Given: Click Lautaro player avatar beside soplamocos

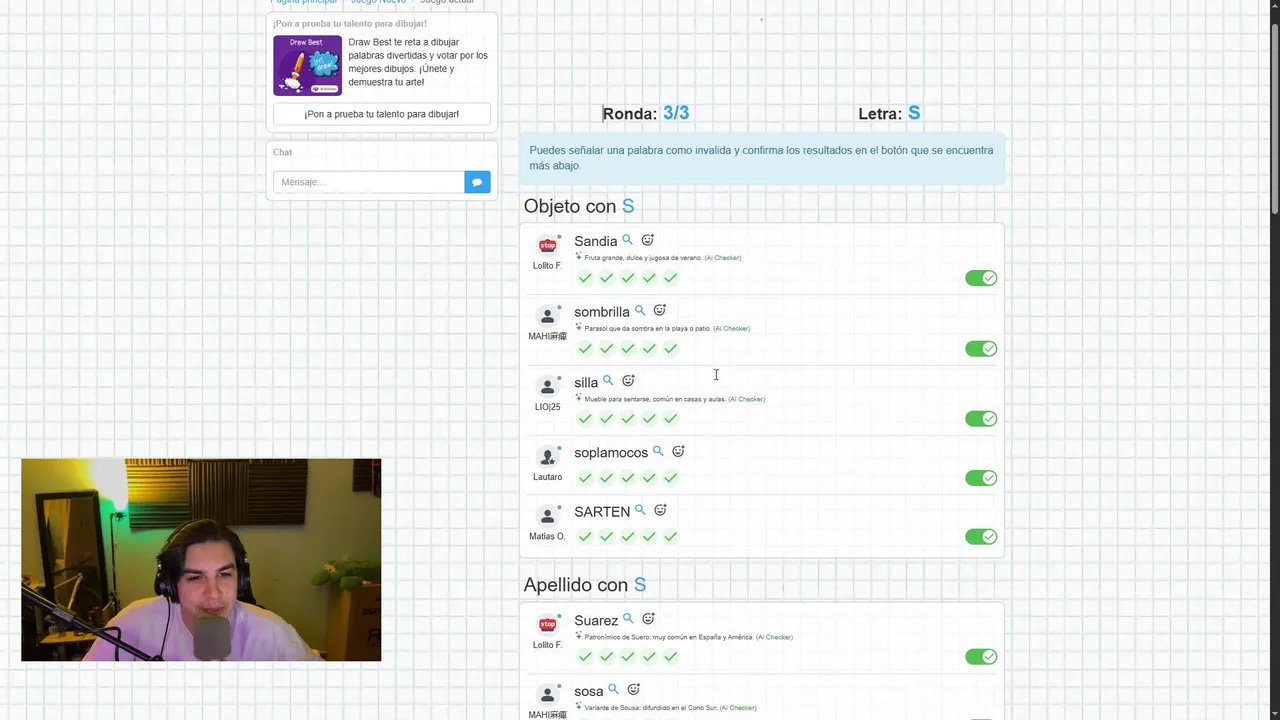Looking at the screenshot, I should 547,457.
